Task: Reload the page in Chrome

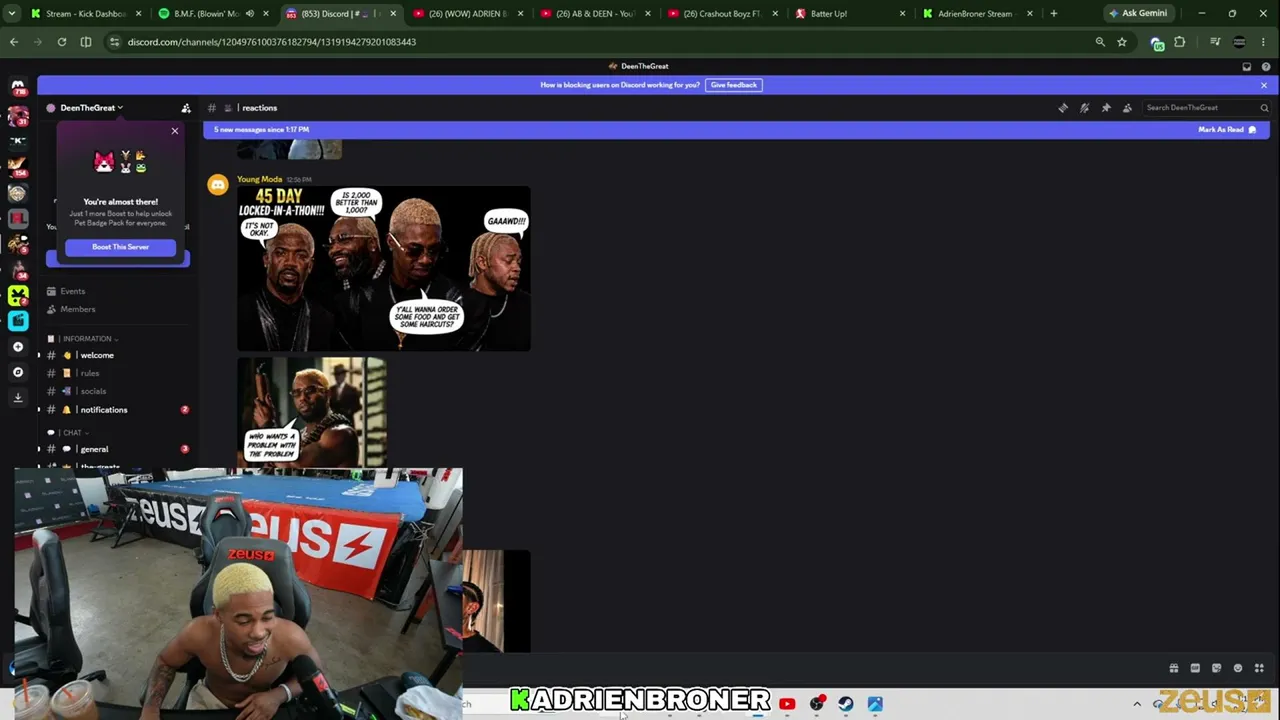Action: click(62, 42)
